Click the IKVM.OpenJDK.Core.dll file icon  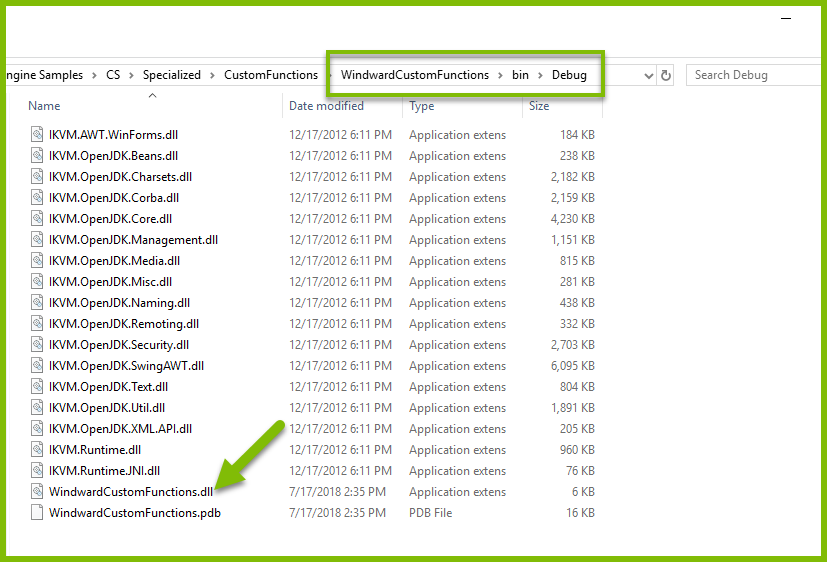point(37,219)
